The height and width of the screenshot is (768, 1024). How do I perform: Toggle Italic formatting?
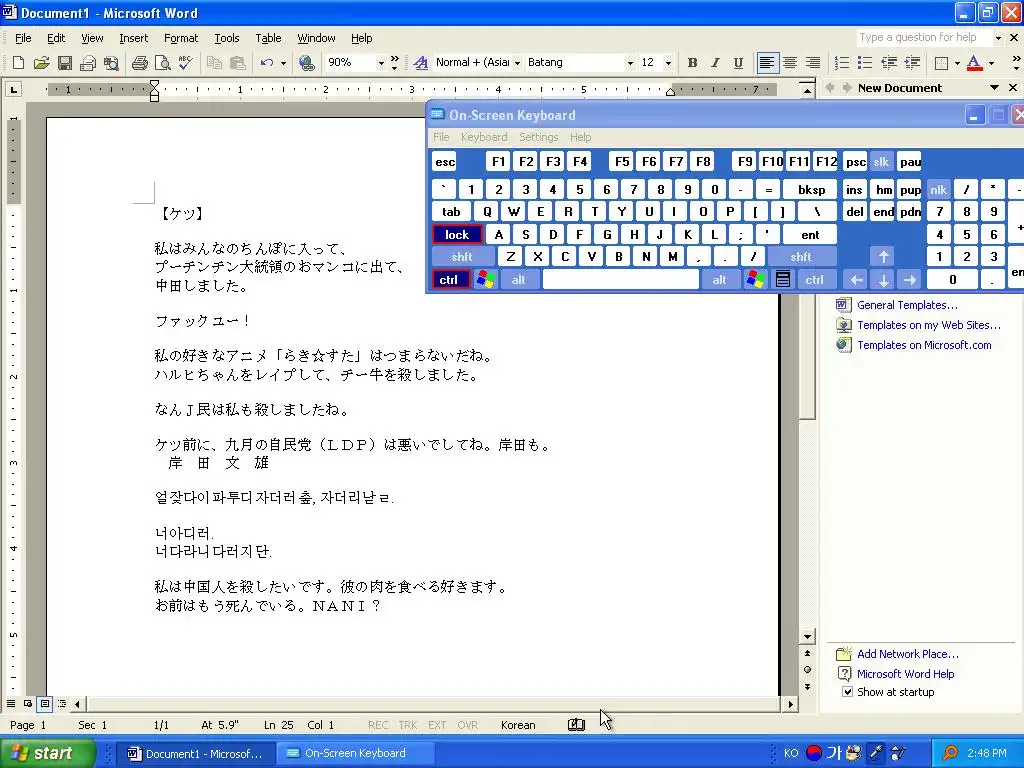pyautogui.click(x=715, y=63)
